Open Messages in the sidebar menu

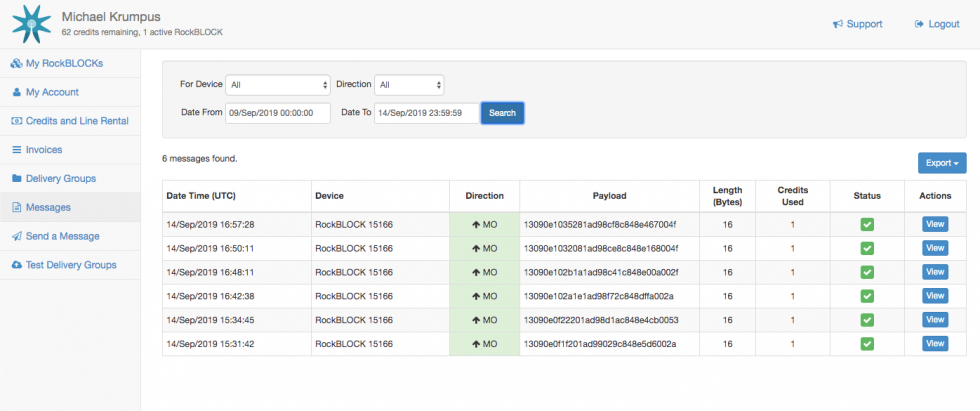pyautogui.click(x=47, y=207)
